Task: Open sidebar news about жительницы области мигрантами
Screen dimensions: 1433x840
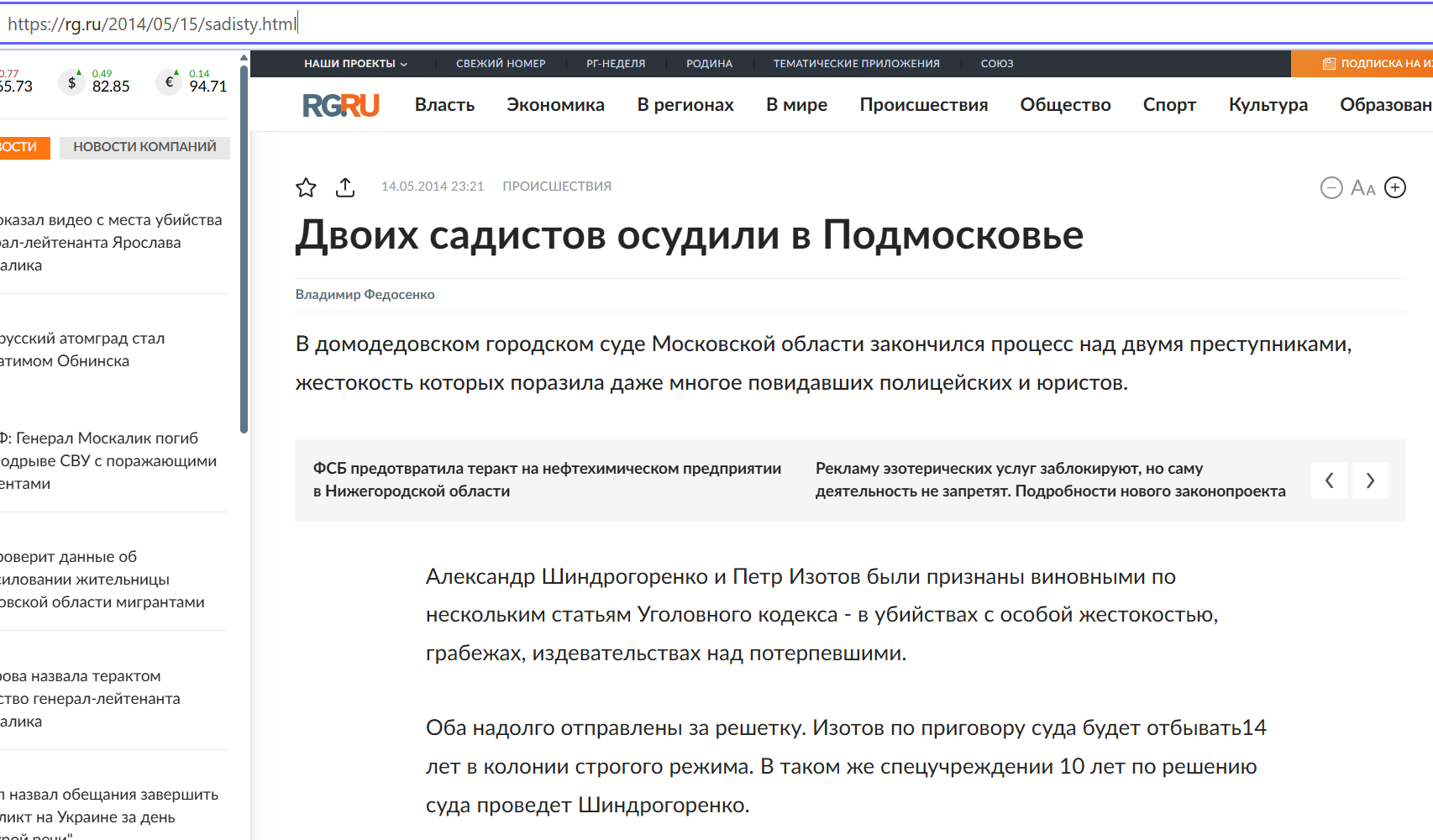Action: point(102,580)
